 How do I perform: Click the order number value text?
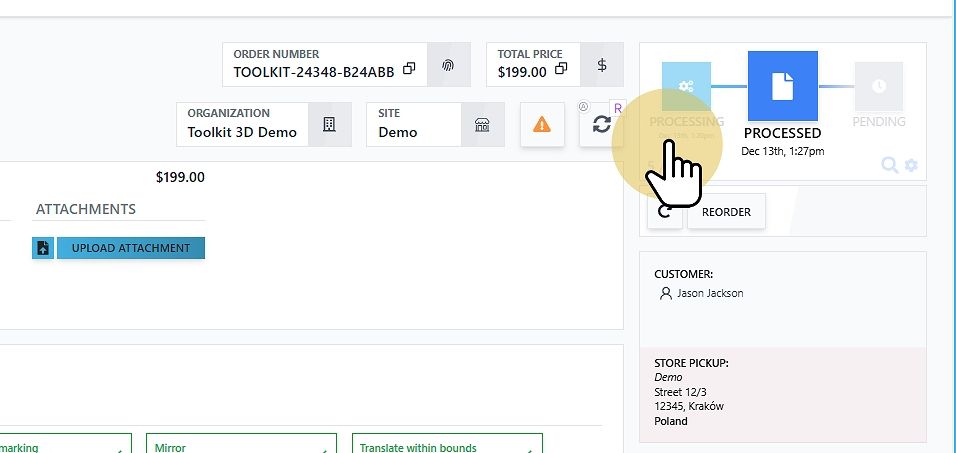[314, 72]
